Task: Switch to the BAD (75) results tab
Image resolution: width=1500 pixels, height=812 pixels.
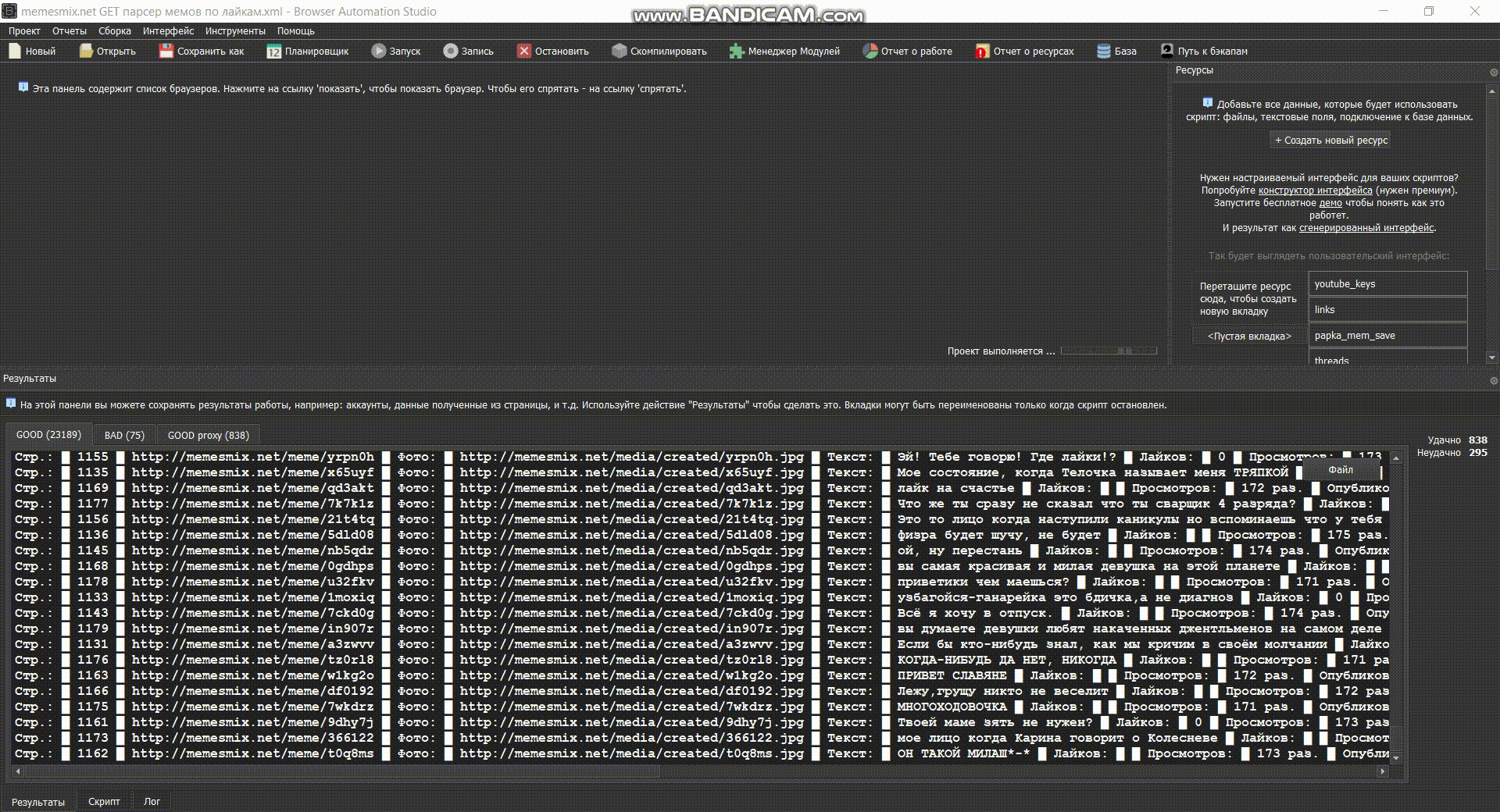Action: pos(123,434)
